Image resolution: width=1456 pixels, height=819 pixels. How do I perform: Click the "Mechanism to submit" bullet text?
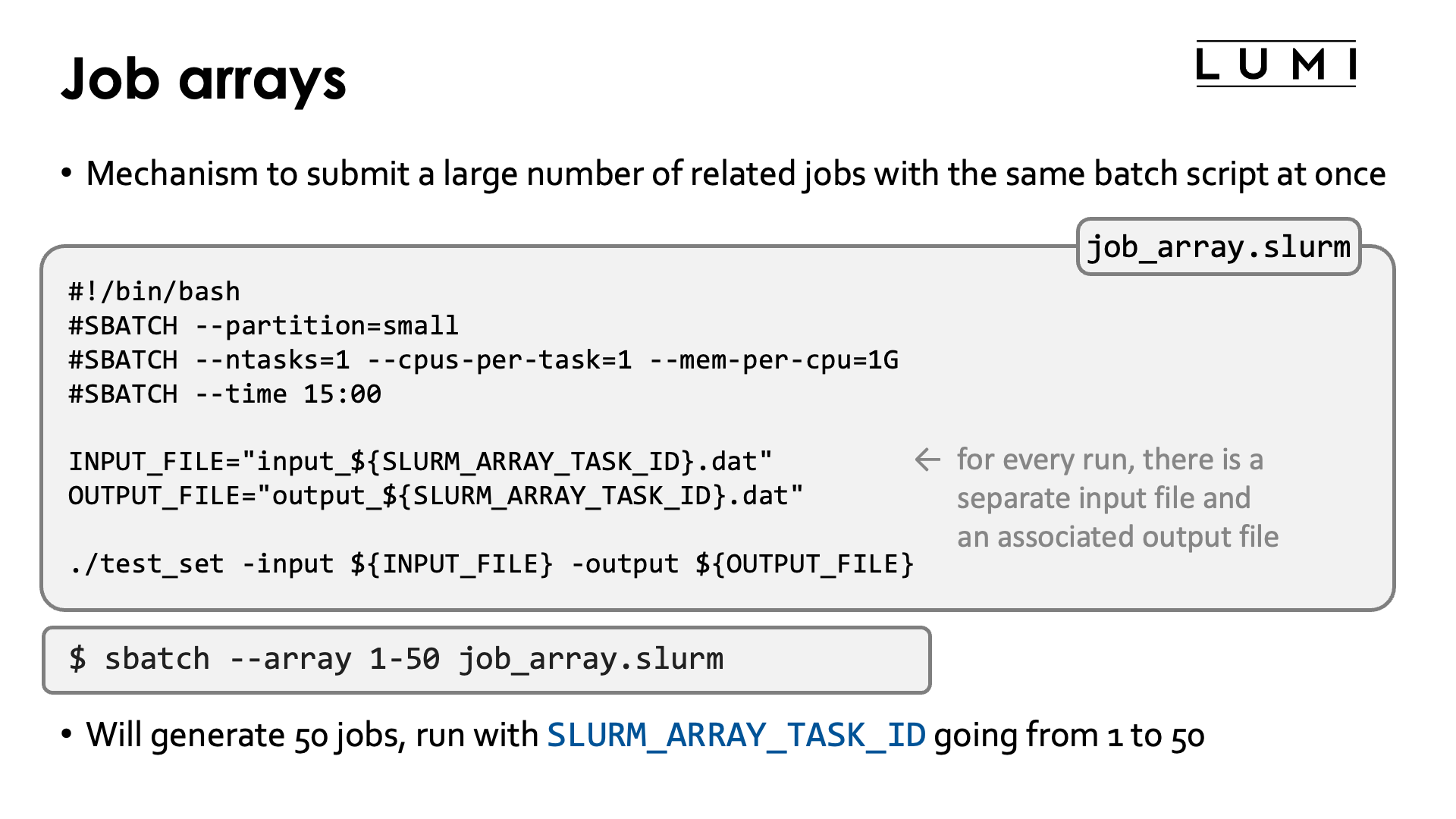click(735, 174)
